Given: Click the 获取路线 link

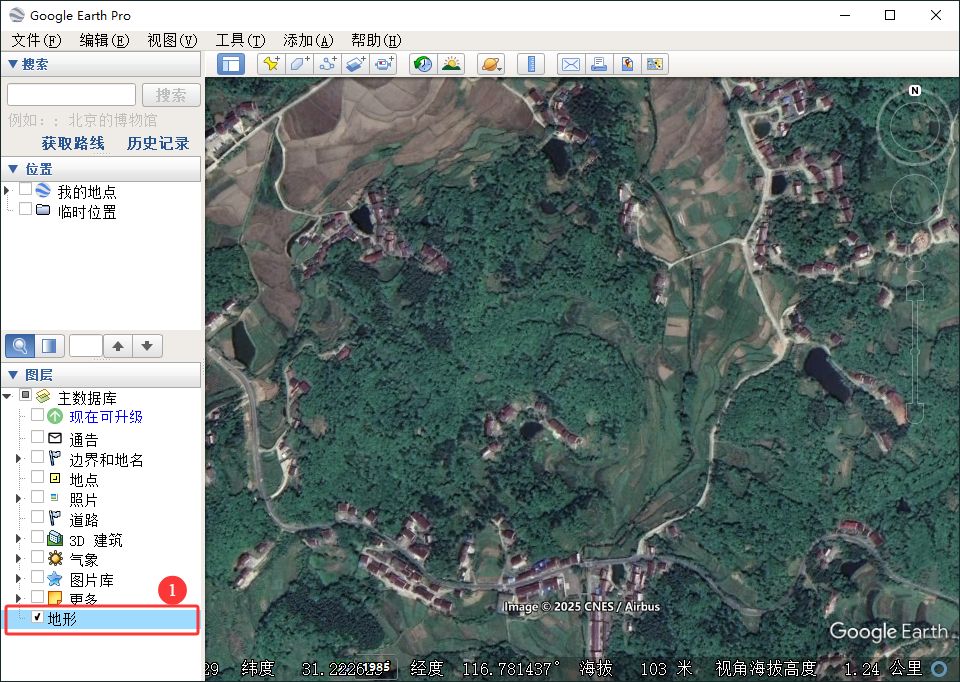Looking at the screenshot, I should (x=73, y=143).
